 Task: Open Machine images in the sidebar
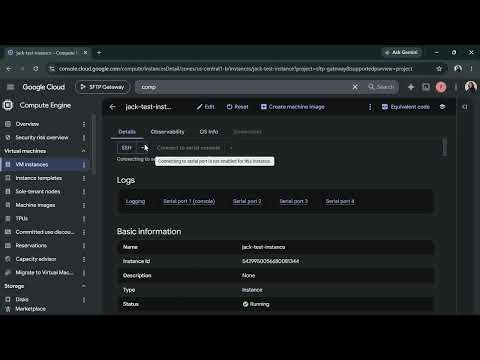click(x=35, y=205)
